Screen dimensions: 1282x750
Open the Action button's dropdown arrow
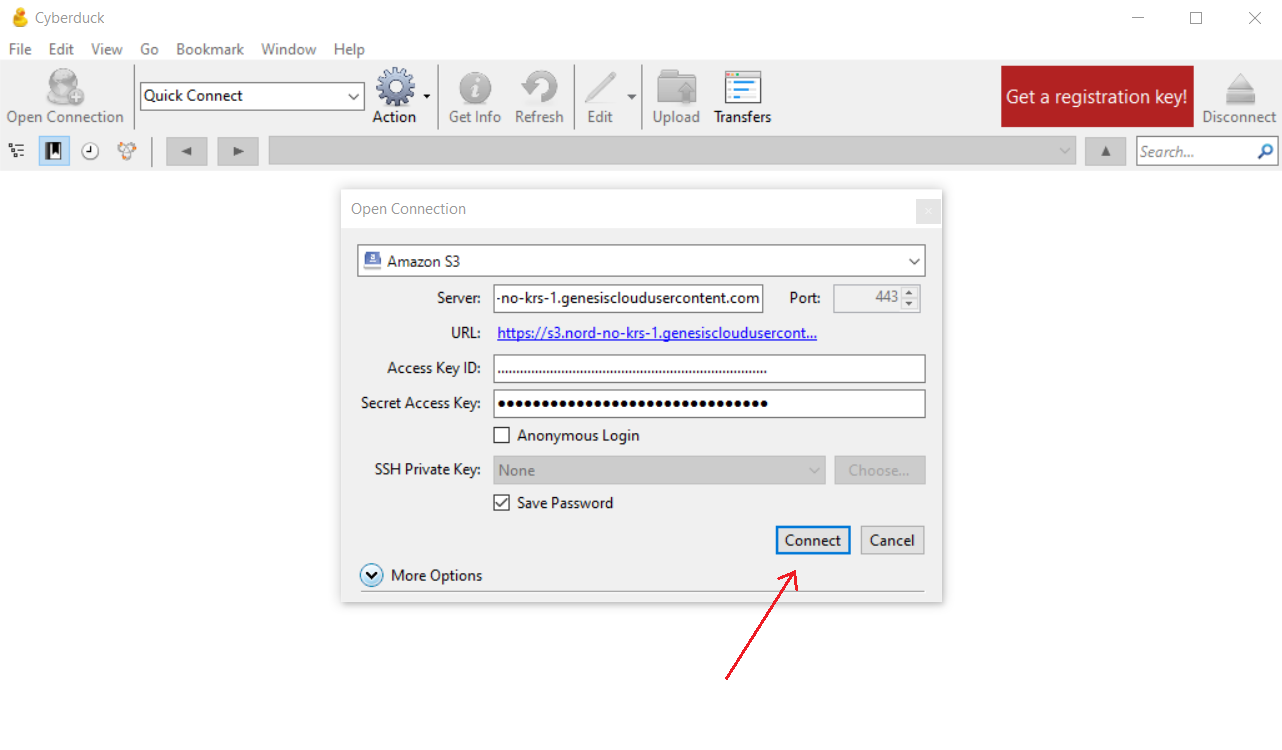427,96
